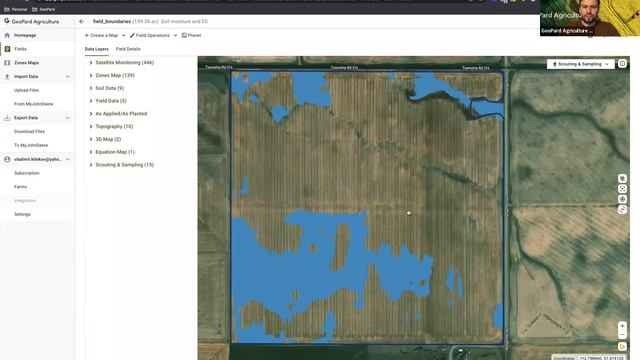Viewport: 640px width, 360px height.
Task: Click the crossed-out layer icon on map
Action: (622, 178)
